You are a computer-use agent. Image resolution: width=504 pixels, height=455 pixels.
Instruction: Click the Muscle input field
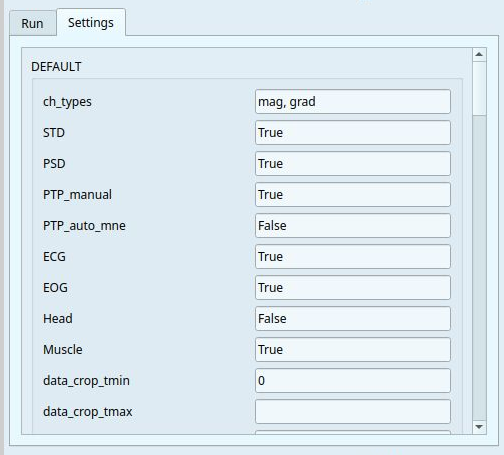click(353, 349)
